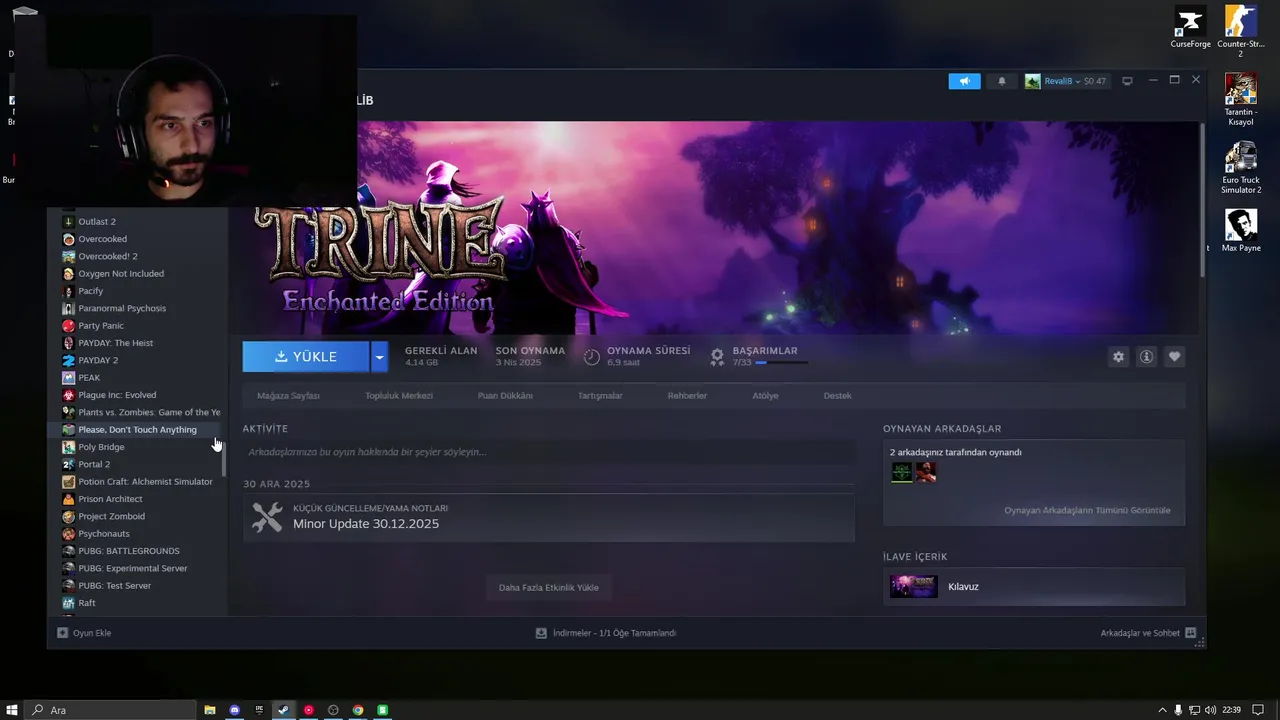
Task: Open the RevaliB account dropdown
Action: tap(1065, 81)
